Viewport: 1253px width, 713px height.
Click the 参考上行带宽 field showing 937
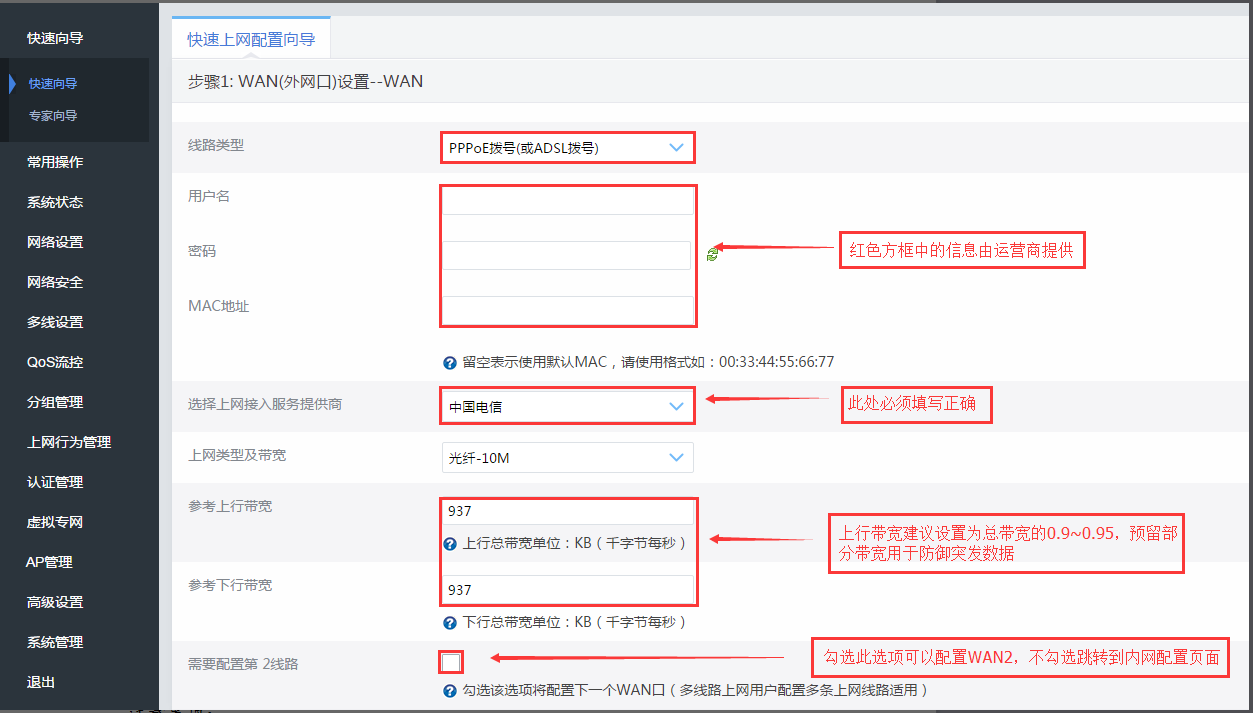coord(567,512)
